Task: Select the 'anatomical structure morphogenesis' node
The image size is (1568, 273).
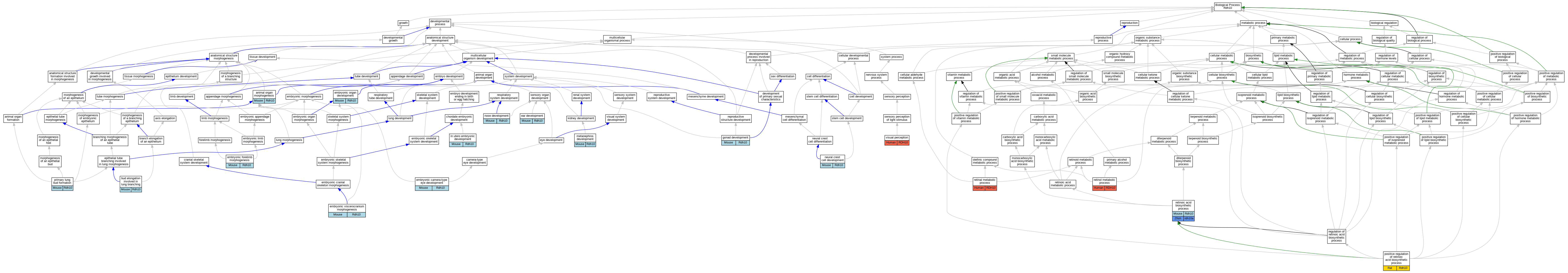Action: point(223,57)
